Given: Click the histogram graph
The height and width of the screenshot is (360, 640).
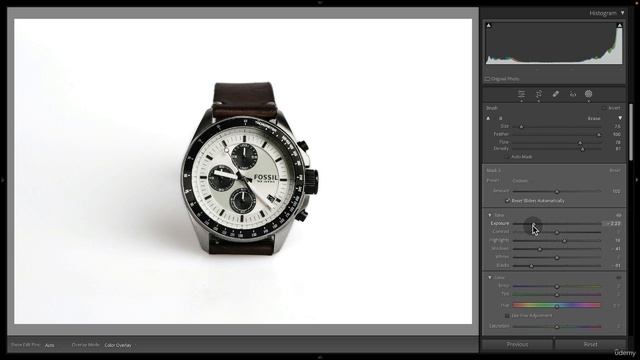Looking at the screenshot, I should (x=554, y=43).
